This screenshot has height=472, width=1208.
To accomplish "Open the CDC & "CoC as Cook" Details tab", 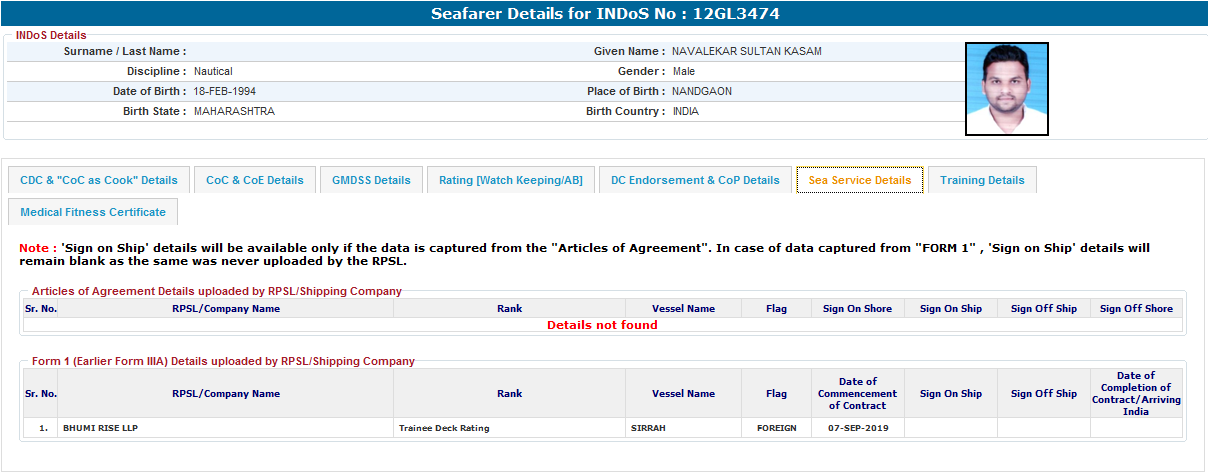I will click(x=99, y=180).
